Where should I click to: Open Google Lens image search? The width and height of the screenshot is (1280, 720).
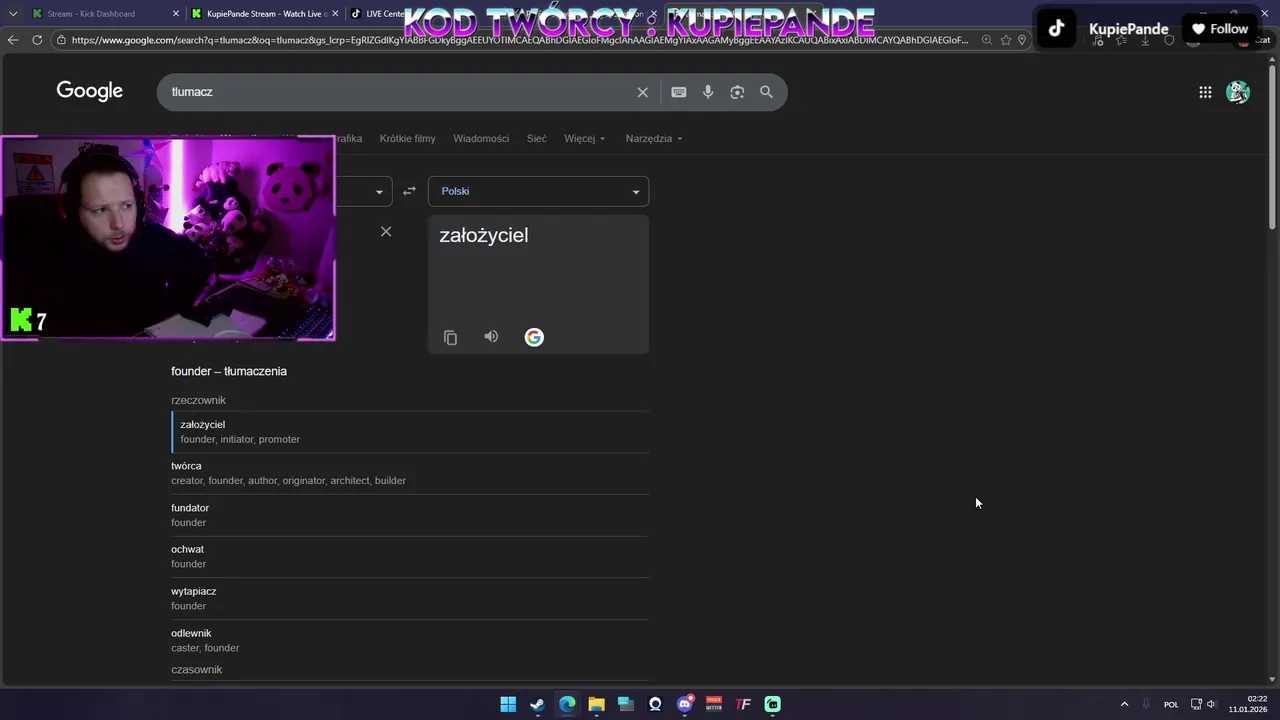click(737, 92)
